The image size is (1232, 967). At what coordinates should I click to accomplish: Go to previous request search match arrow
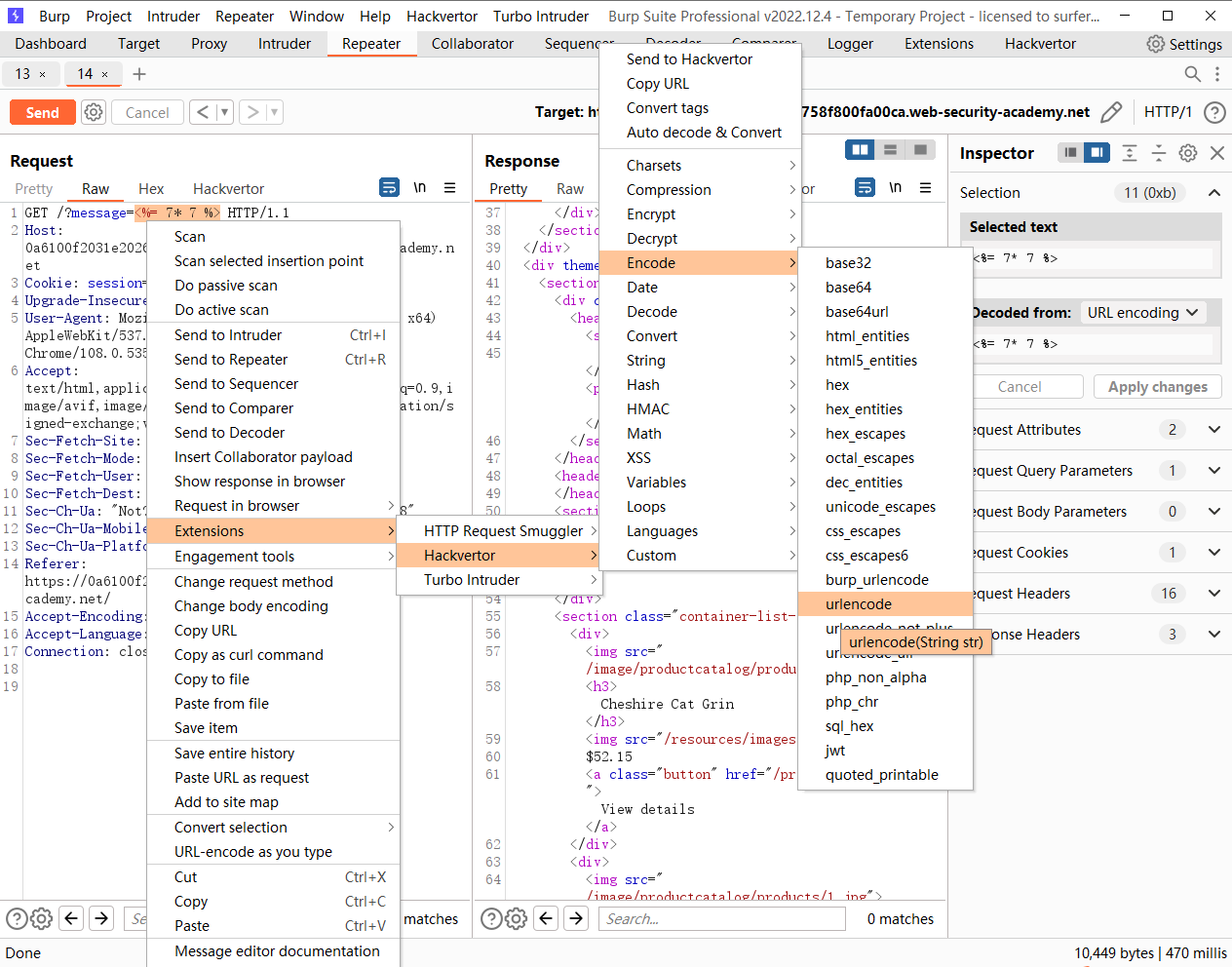click(x=71, y=918)
